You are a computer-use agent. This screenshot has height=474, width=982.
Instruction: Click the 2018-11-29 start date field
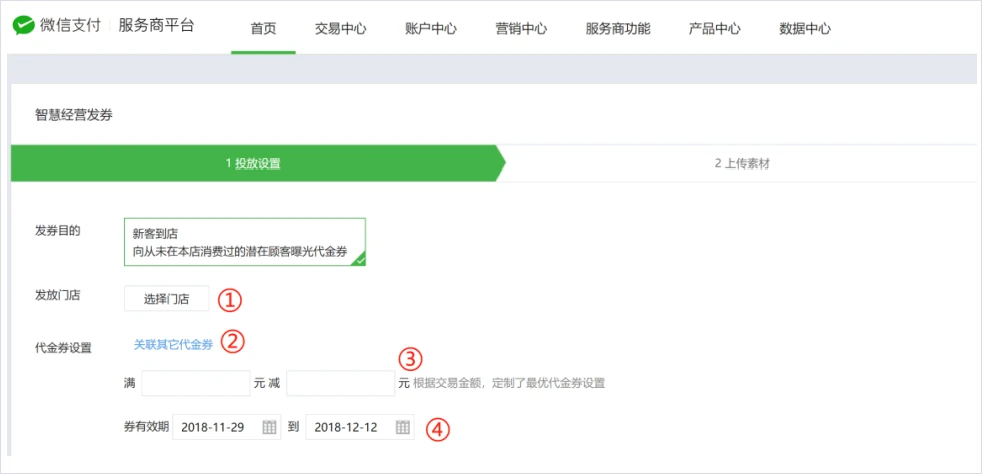[x=215, y=427]
